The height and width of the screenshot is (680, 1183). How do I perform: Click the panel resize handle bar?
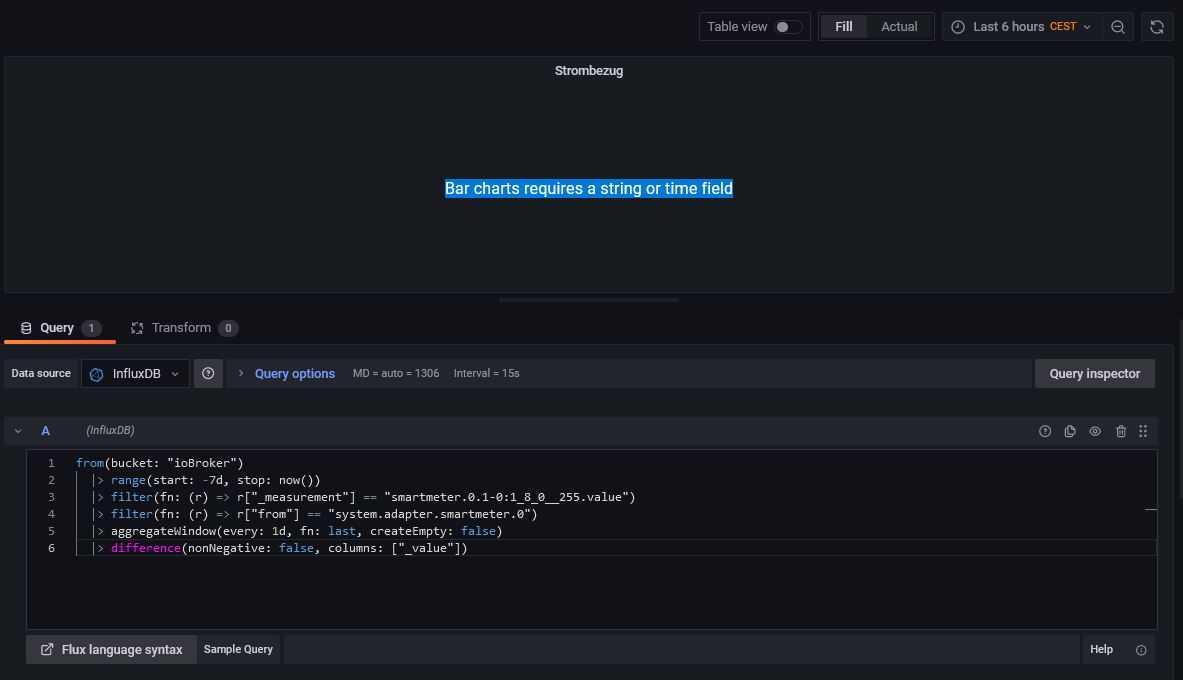coord(589,299)
